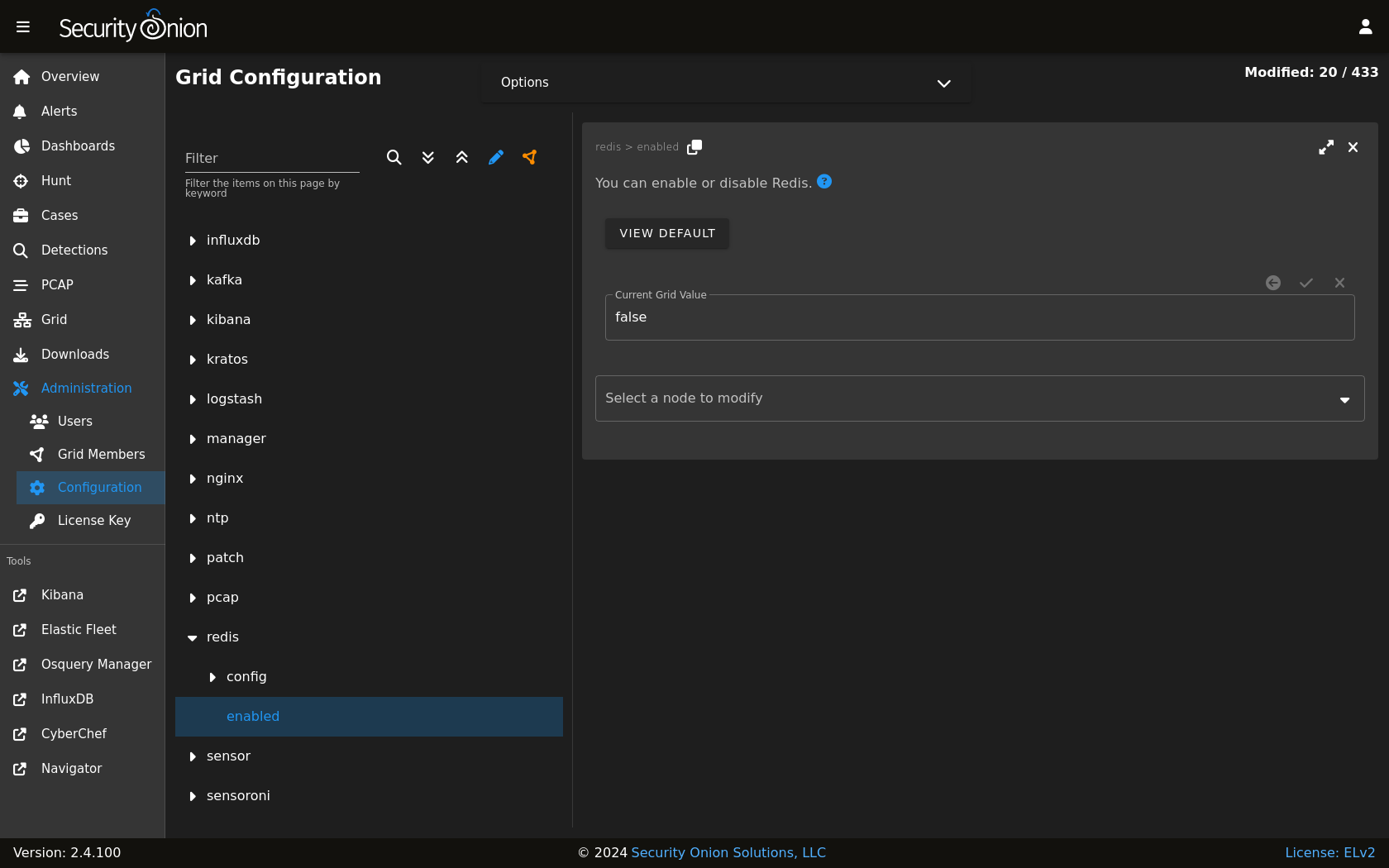
Task: Click the Modified: 20 / 433 counter
Action: tap(1311, 72)
